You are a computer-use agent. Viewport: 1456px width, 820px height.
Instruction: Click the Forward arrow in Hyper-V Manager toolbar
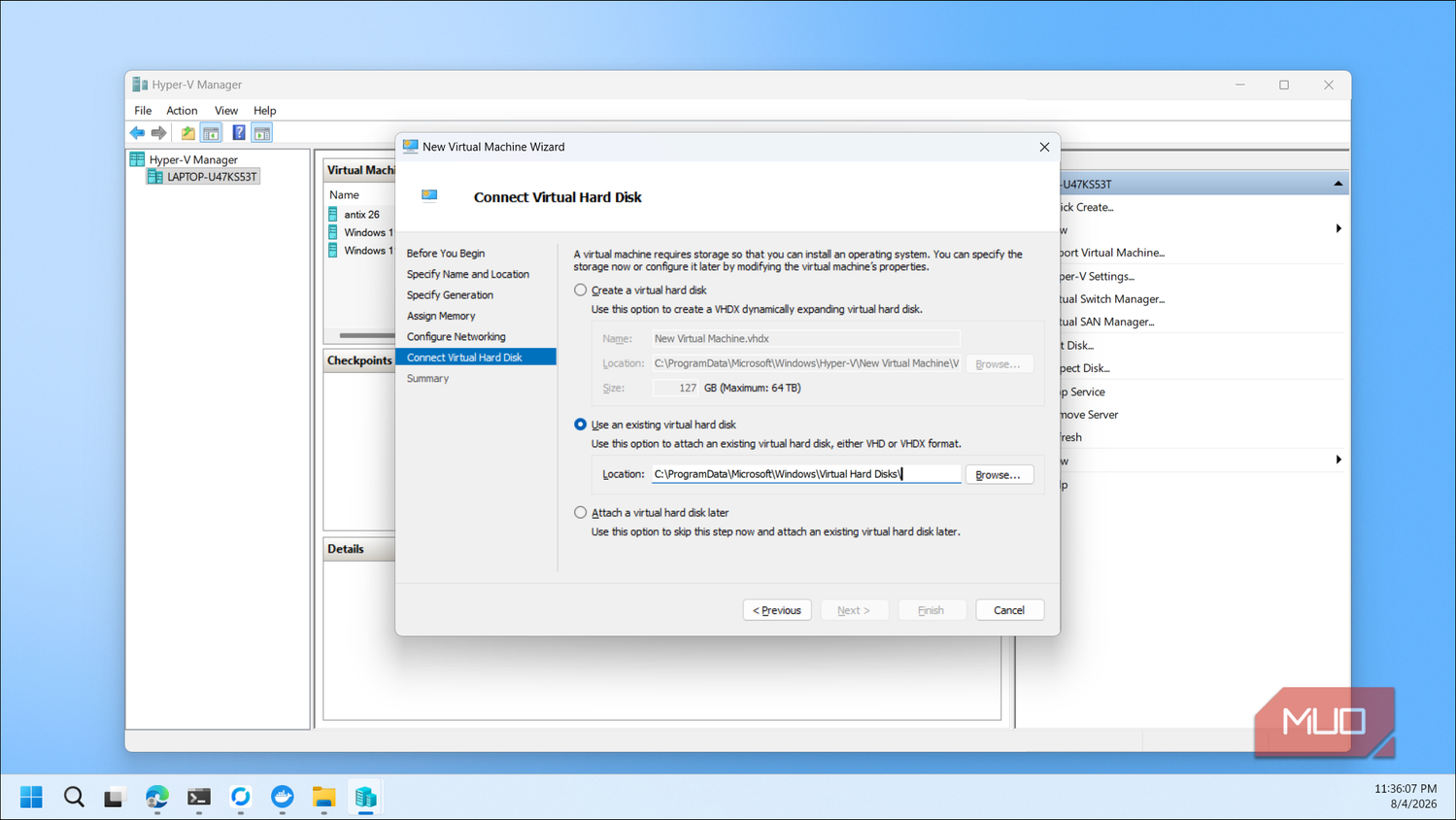point(159,133)
